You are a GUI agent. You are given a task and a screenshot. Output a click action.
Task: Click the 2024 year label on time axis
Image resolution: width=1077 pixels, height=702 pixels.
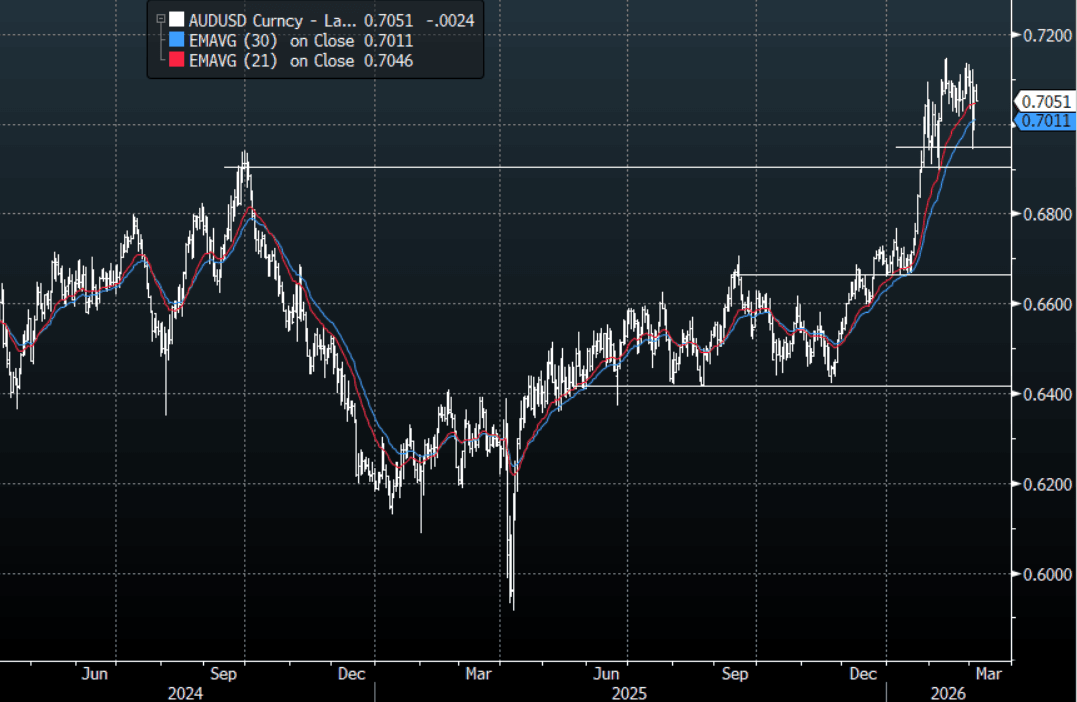click(181, 692)
